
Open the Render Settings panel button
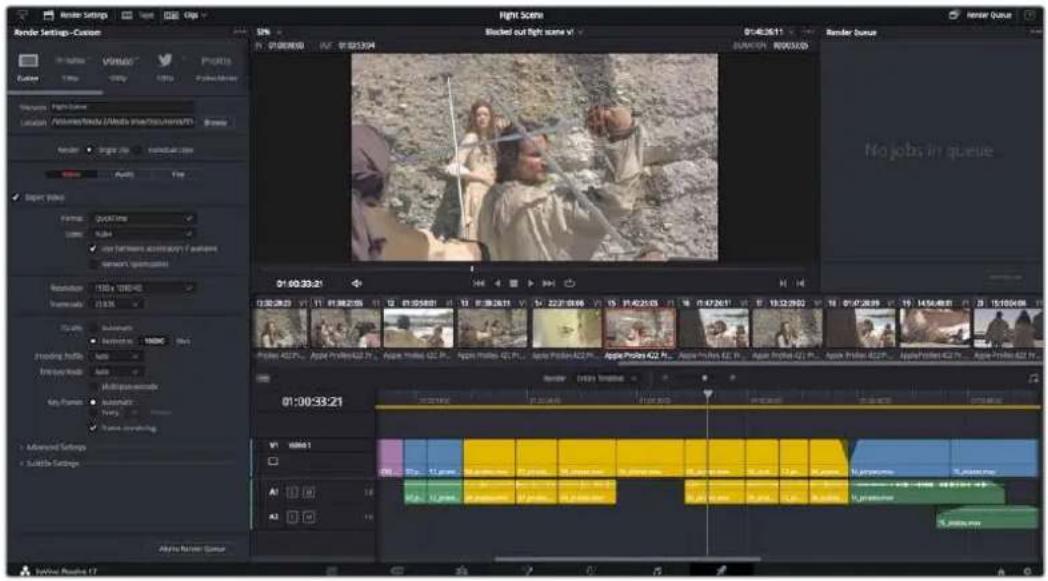[x=75, y=15]
